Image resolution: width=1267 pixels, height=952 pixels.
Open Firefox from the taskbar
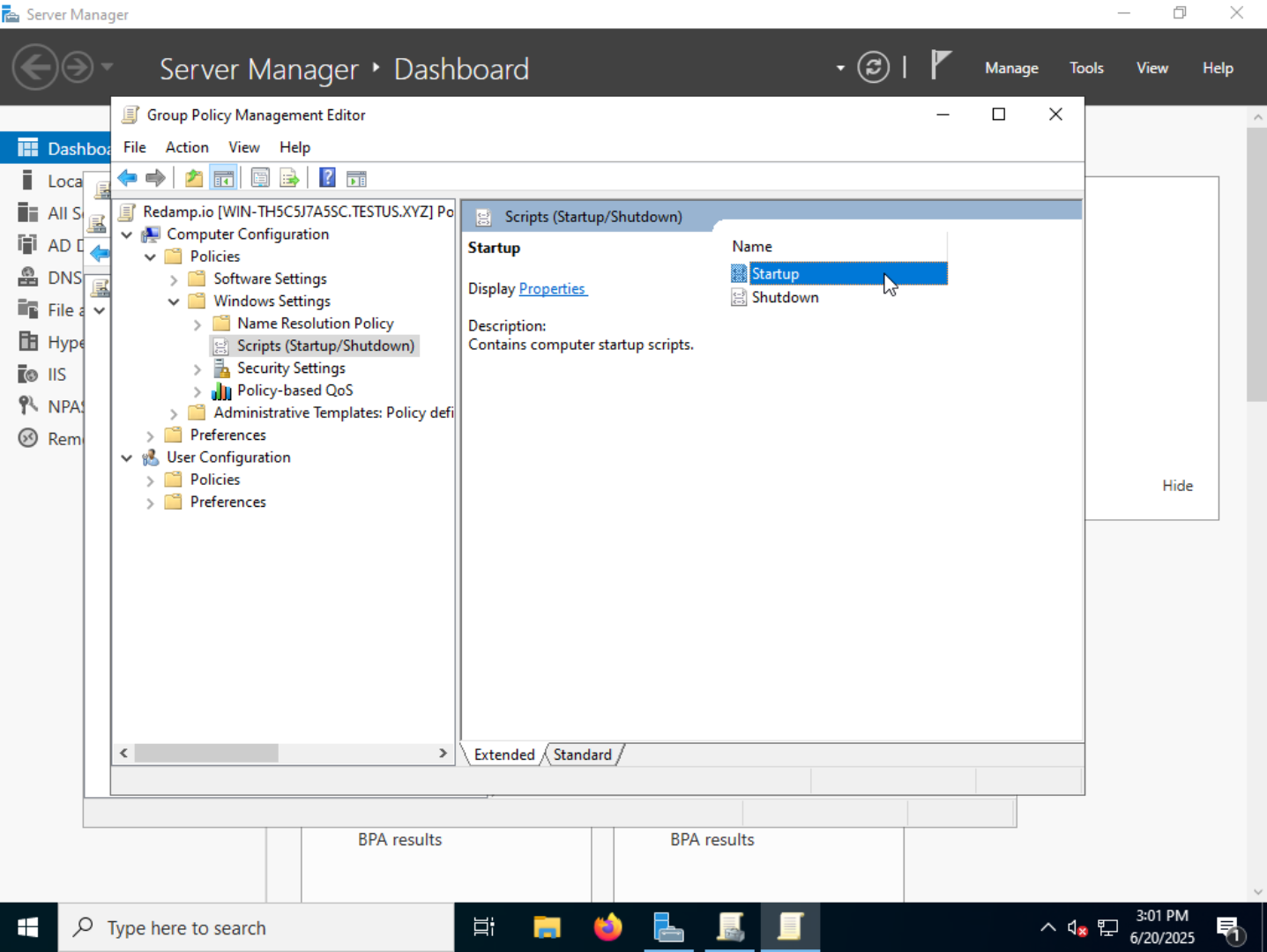coord(607,927)
